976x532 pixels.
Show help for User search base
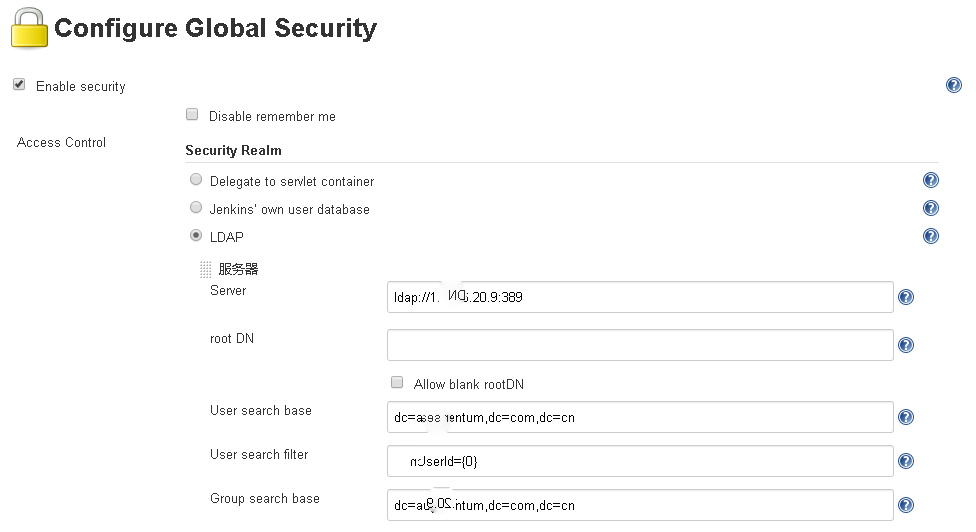[x=906, y=417]
